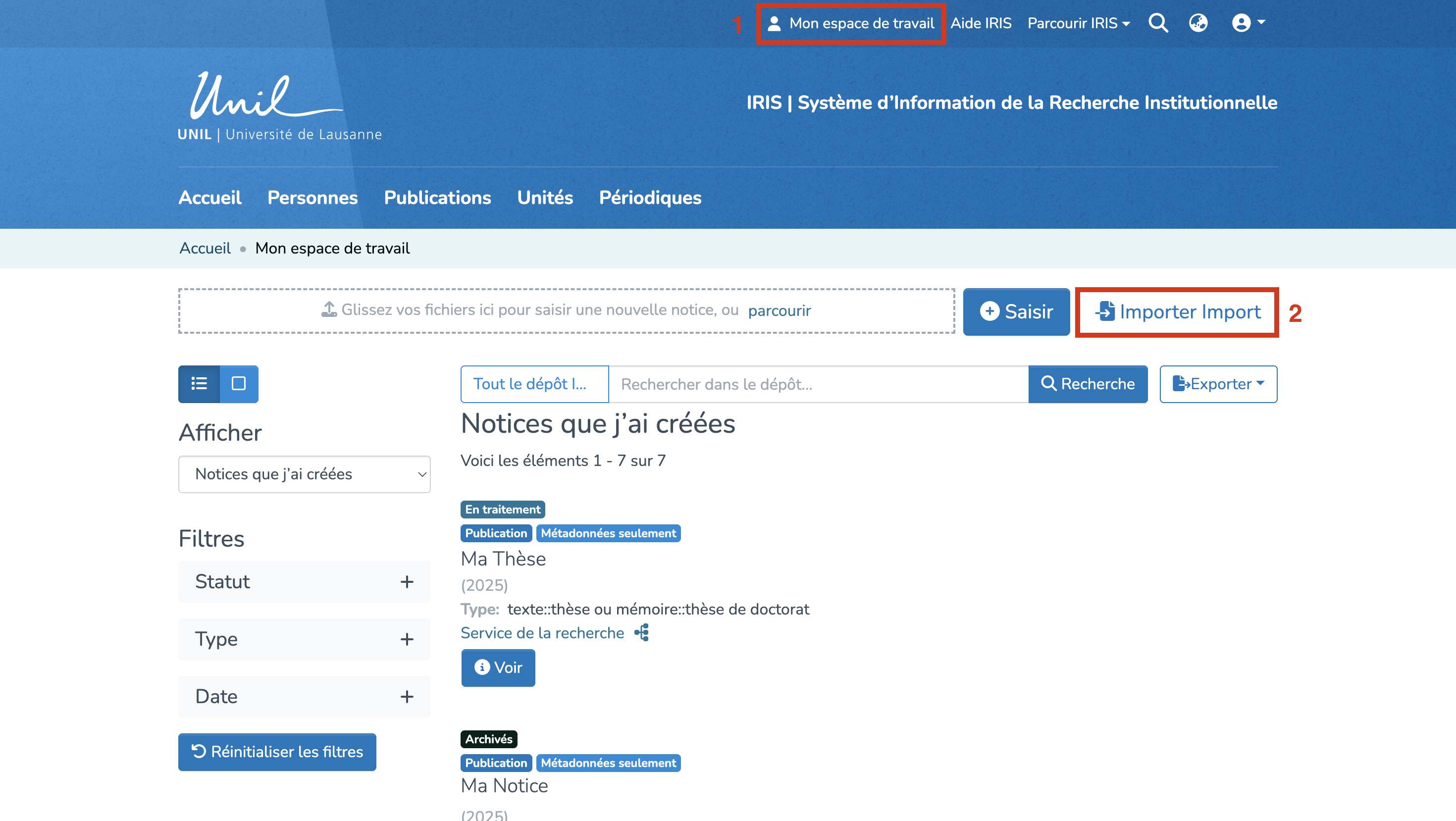
Task: Go to the Publications navigation tab
Action: (x=437, y=197)
